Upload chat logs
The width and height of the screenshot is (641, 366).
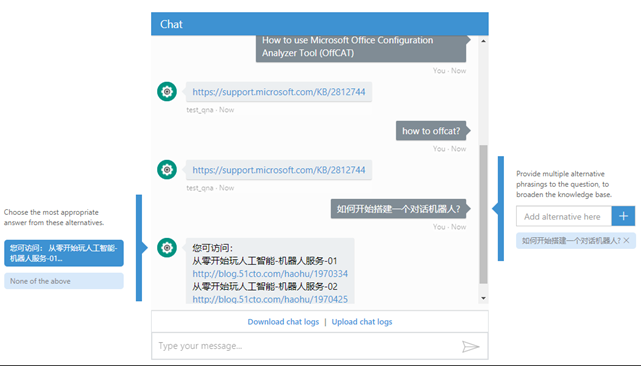(x=362, y=322)
